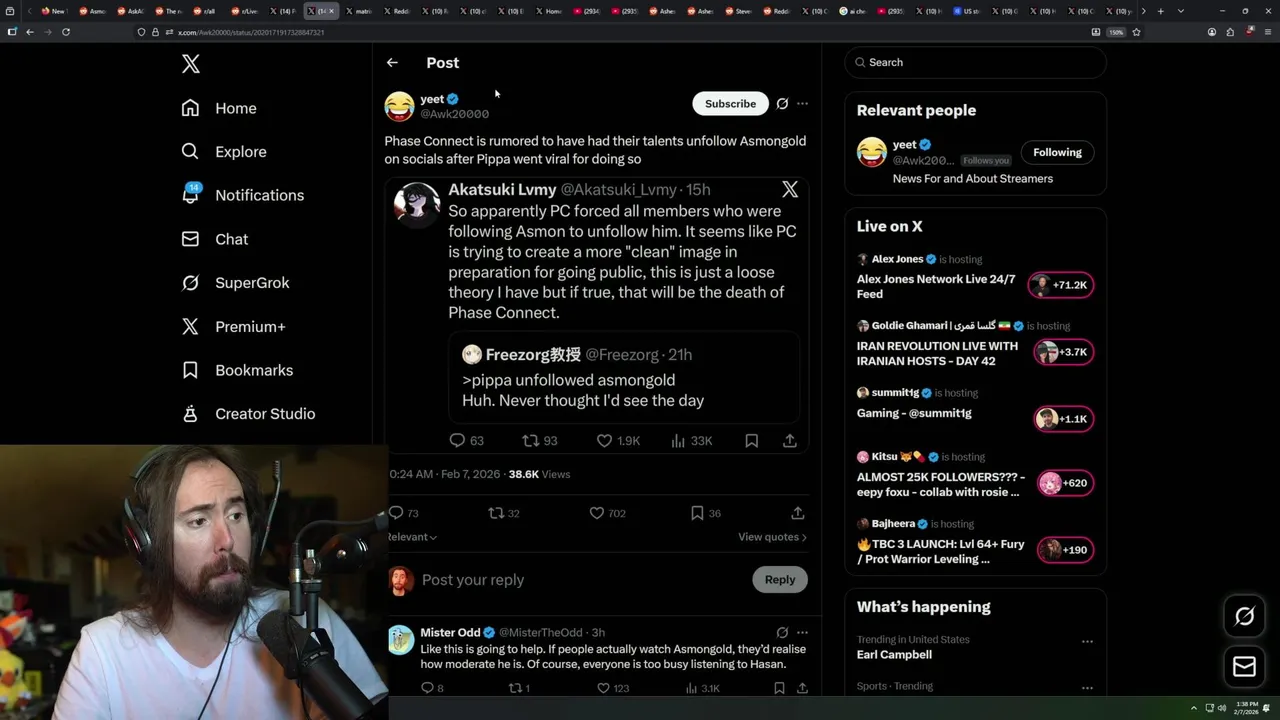This screenshot has width=1280, height=720.
Task: Repost Mister Odd reply
Action: (x=520, y=688)
